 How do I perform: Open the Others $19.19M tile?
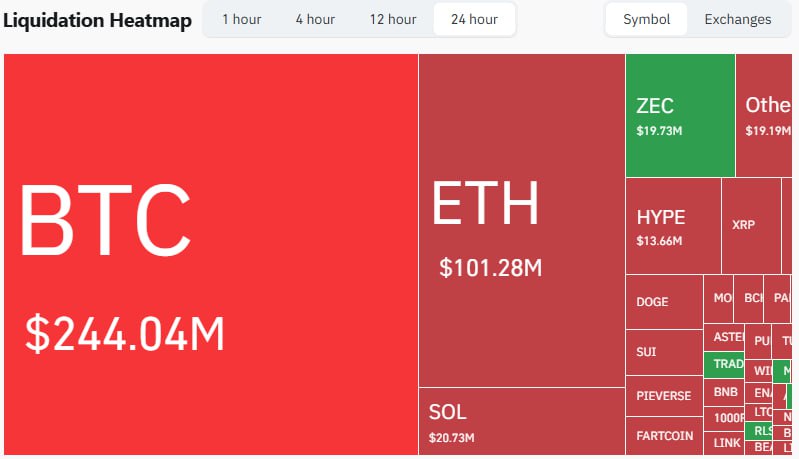point(767,115)
